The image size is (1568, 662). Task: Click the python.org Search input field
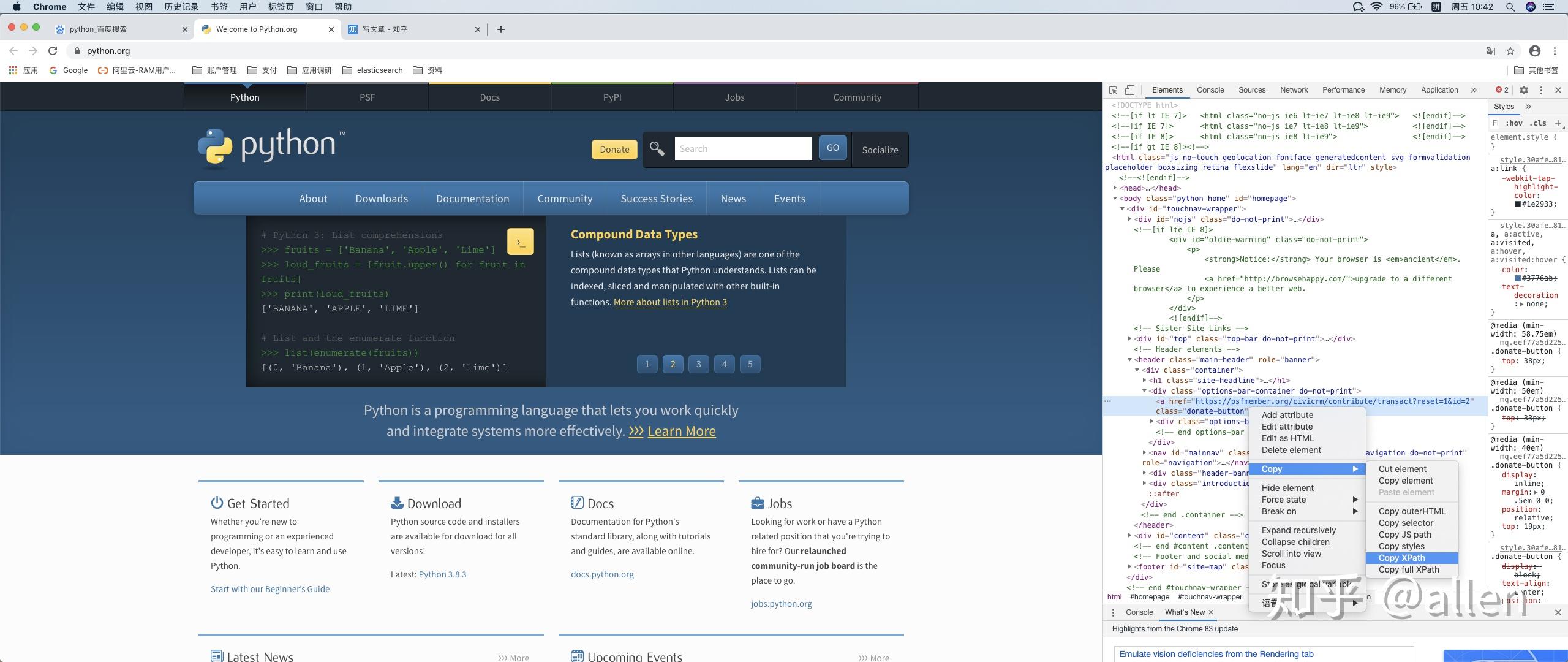(x=743, y=149)
